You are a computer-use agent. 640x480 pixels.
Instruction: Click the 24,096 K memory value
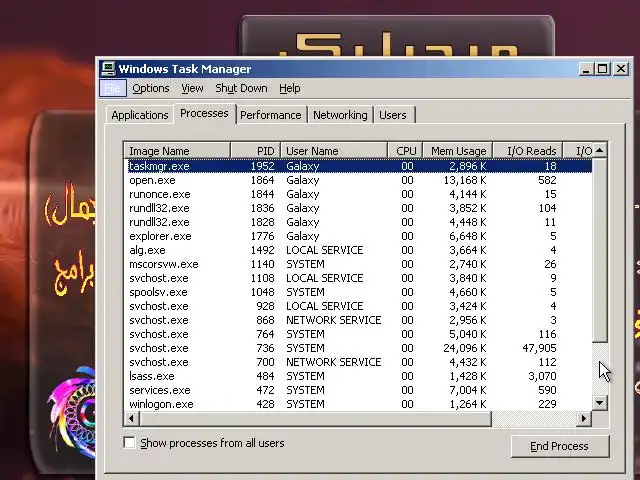(465, 348)
